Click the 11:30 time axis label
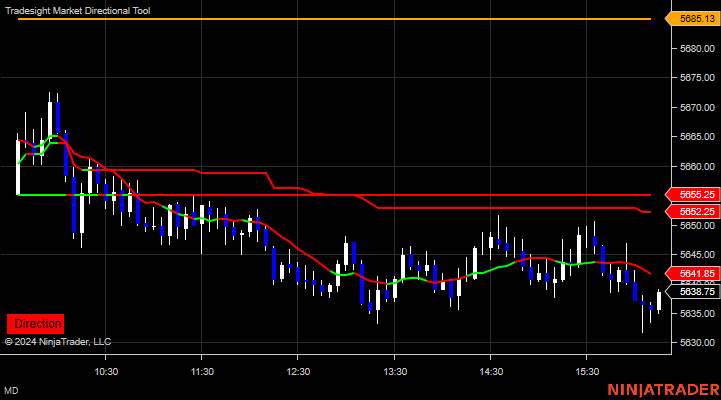The height and width of the screenshot is (400, 721). pyautogui.click(x=202, y=371)
